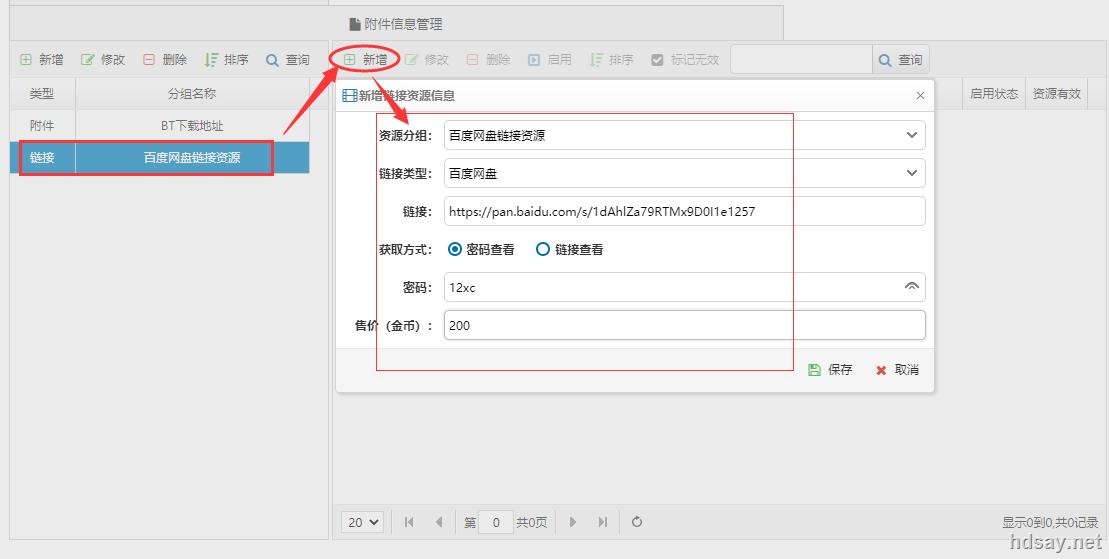1109x559 pixels.
Task: Click the left panel 排序 sort icon
Action: pyautogui.click(x=211, y=60)
